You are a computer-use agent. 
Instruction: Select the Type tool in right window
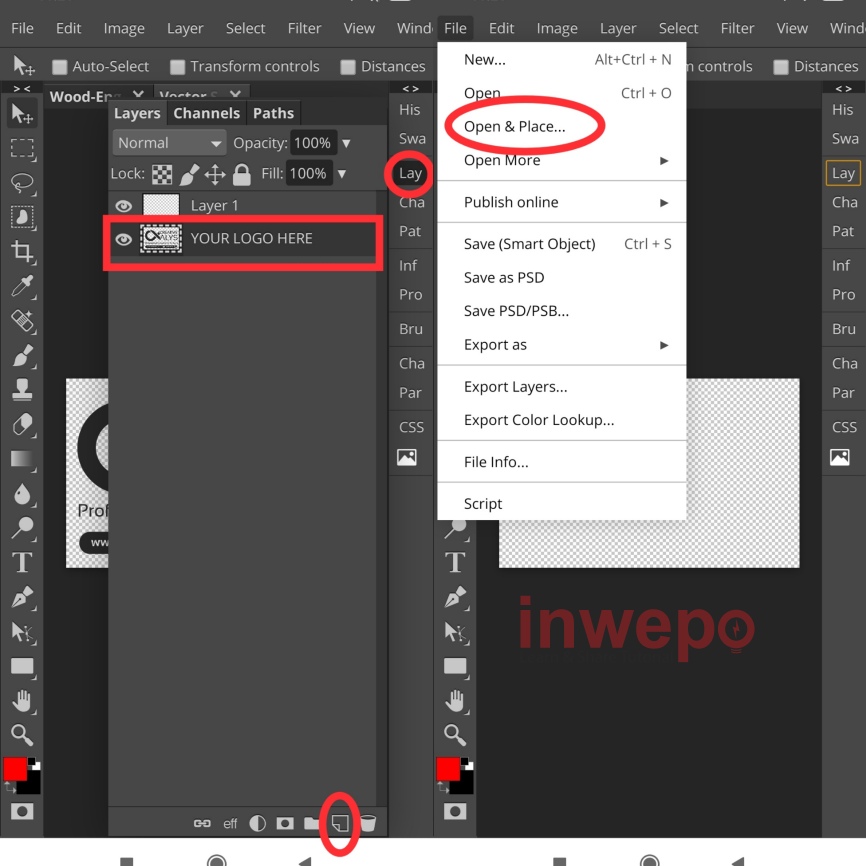(x=455, y=563)
